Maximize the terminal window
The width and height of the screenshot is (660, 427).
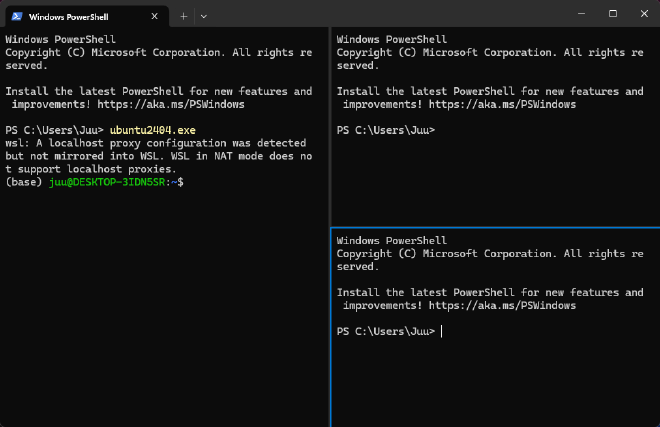613,13
